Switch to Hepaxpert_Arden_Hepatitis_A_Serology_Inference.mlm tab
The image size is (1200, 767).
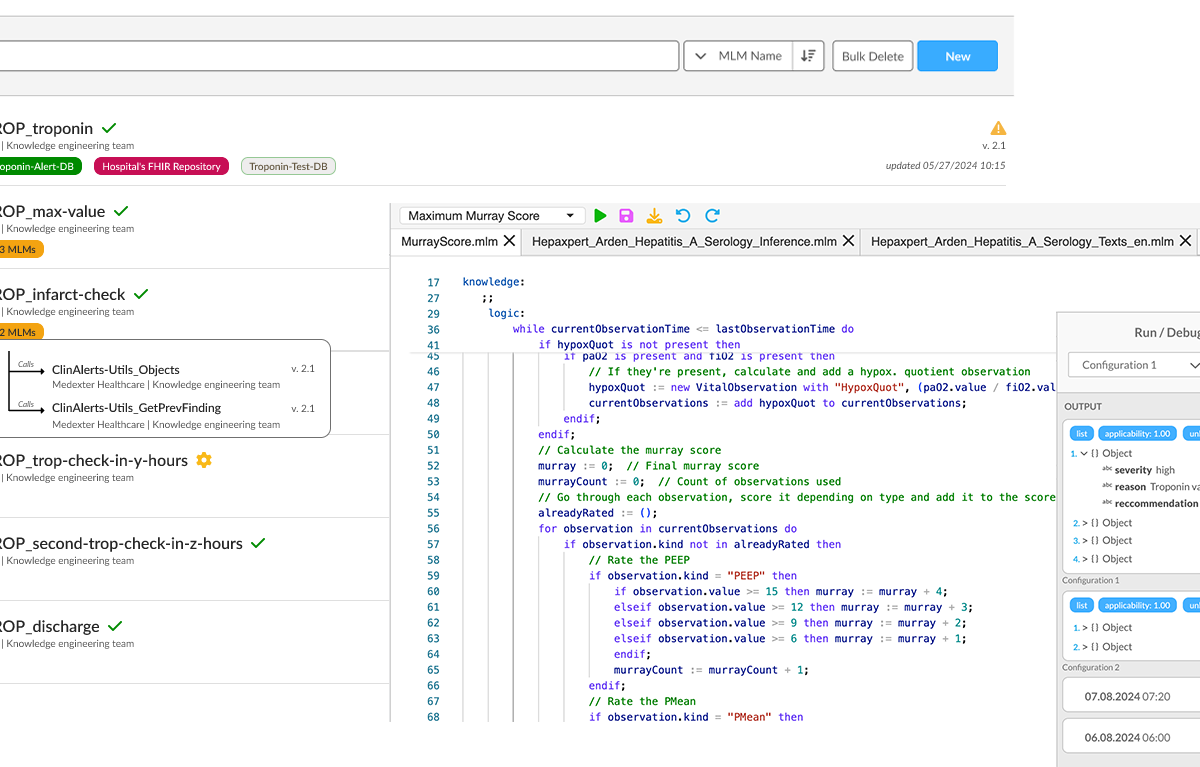click(x=684, y=241)
